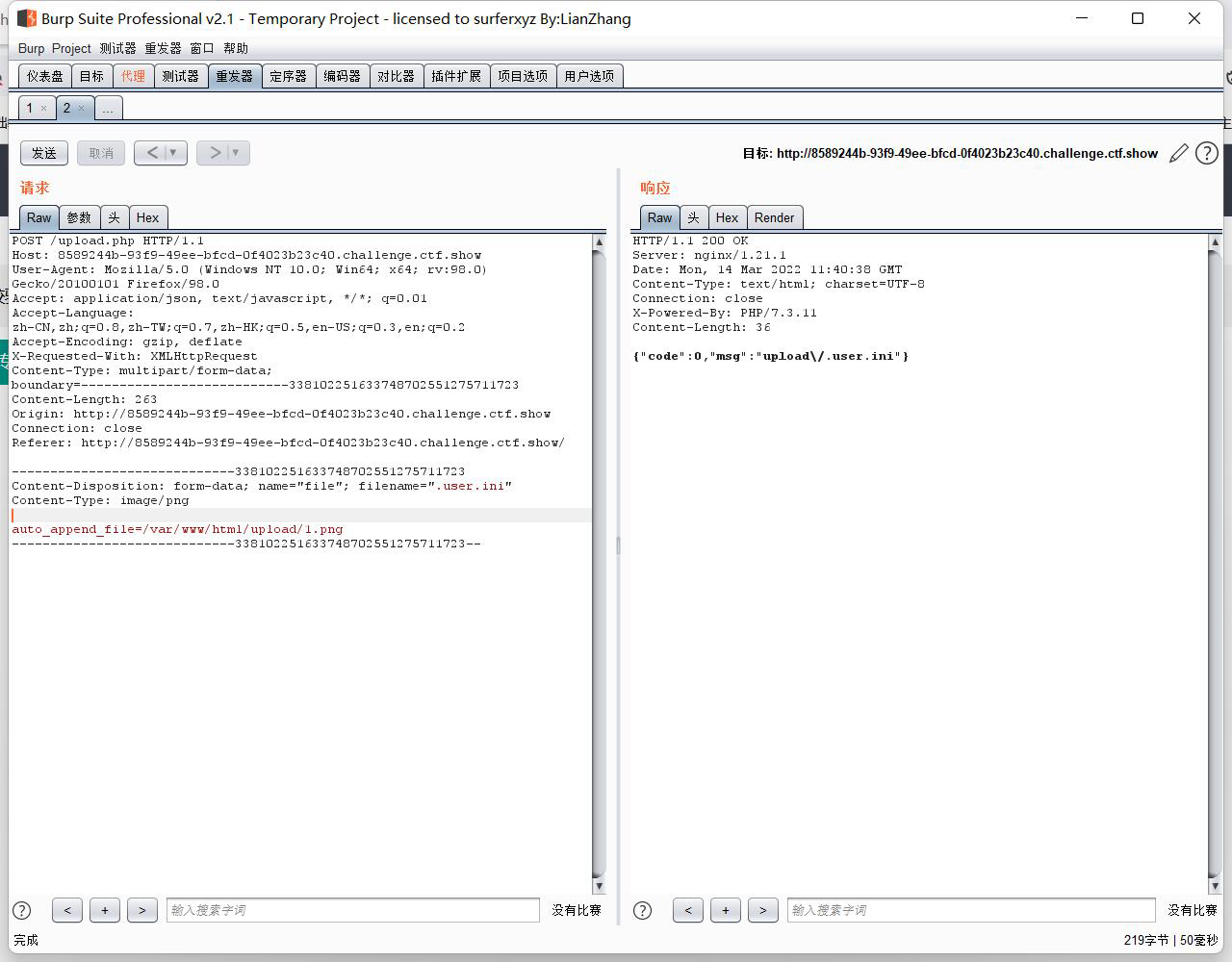
Task: Go to previous match in response search
Action: point(687,910)
